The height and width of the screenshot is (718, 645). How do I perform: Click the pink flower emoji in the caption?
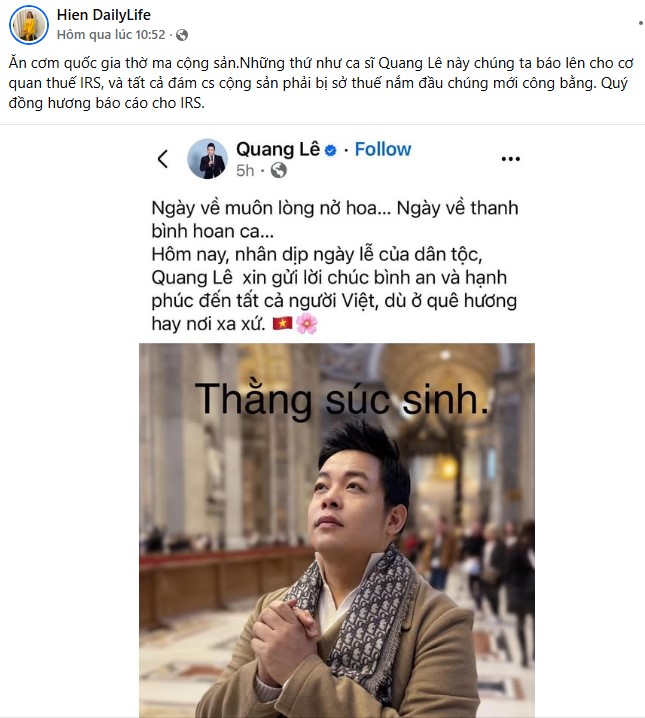pos(306,324)
